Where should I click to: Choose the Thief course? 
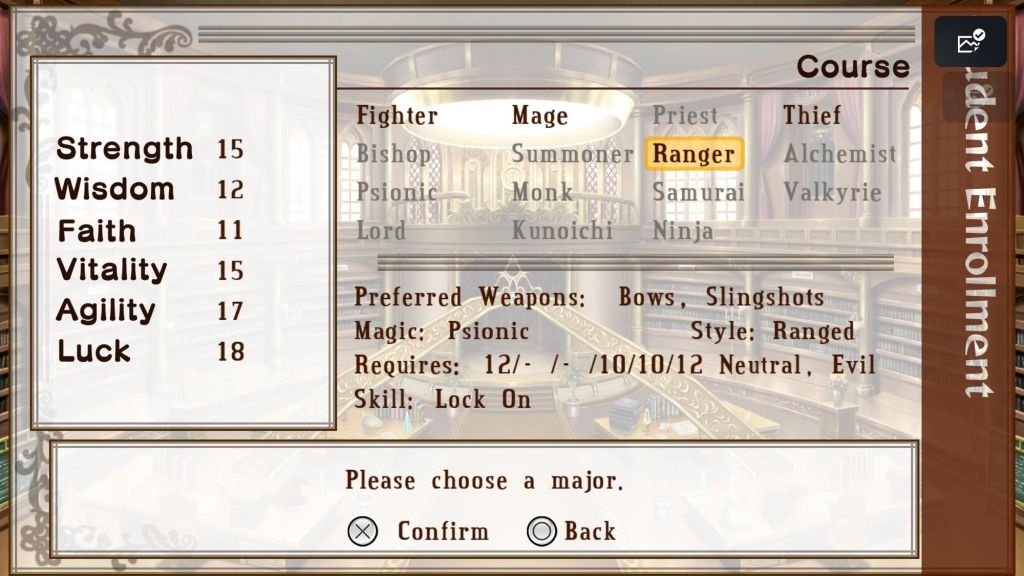click(x=812, y=115)
